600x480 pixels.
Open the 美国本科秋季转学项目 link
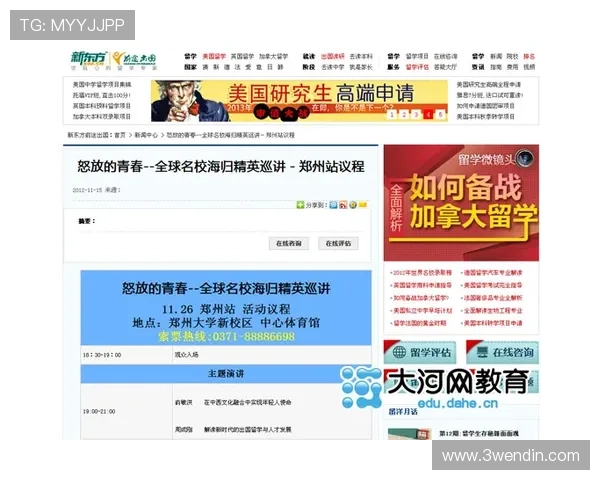click(486, 116)
